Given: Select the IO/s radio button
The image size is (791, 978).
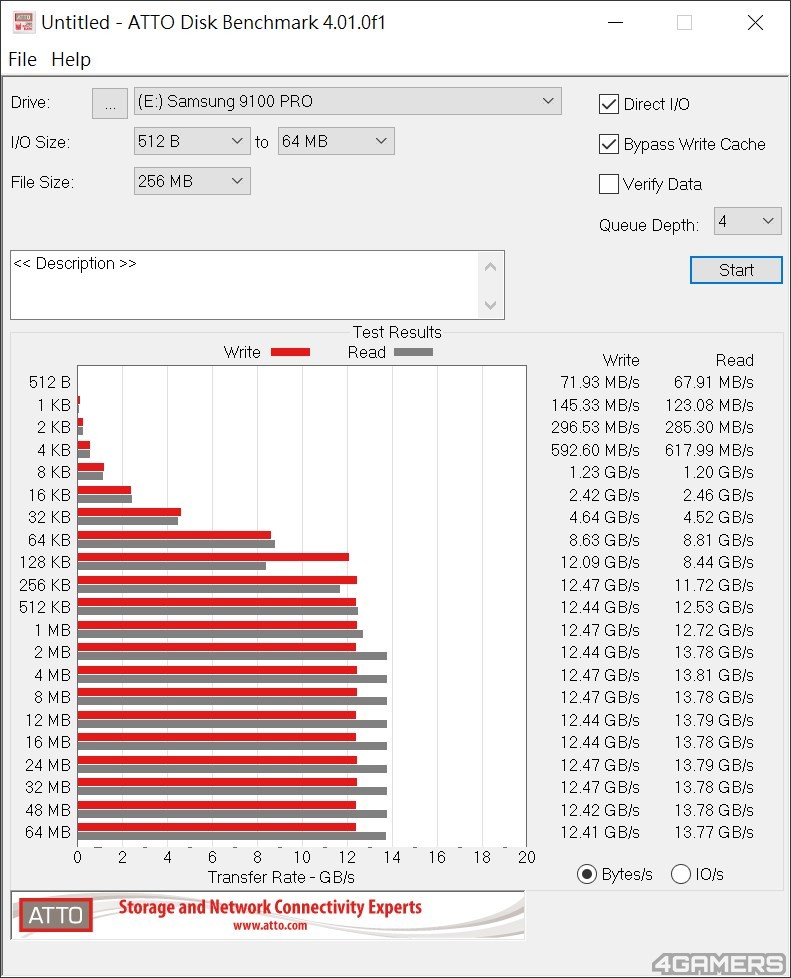Looking at the screenshot, I should point(681,874).
